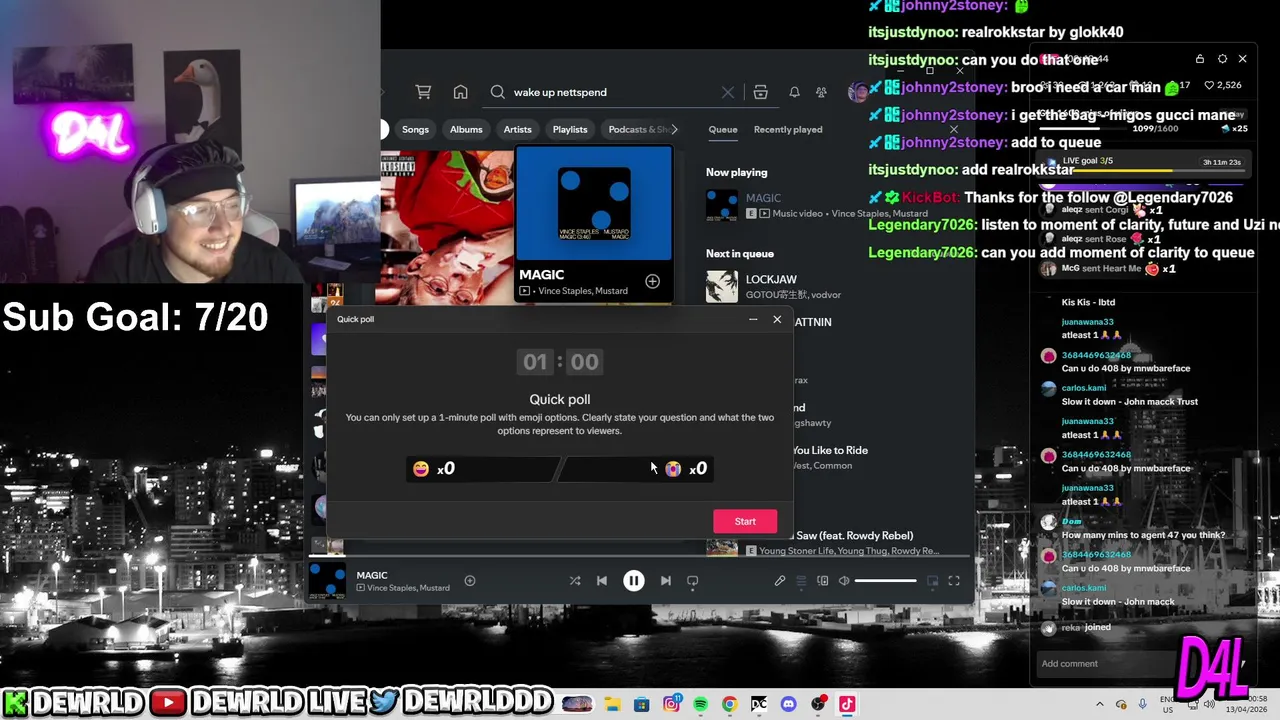Start the quick poll
1280x720 pixels.
coord(745,521)
